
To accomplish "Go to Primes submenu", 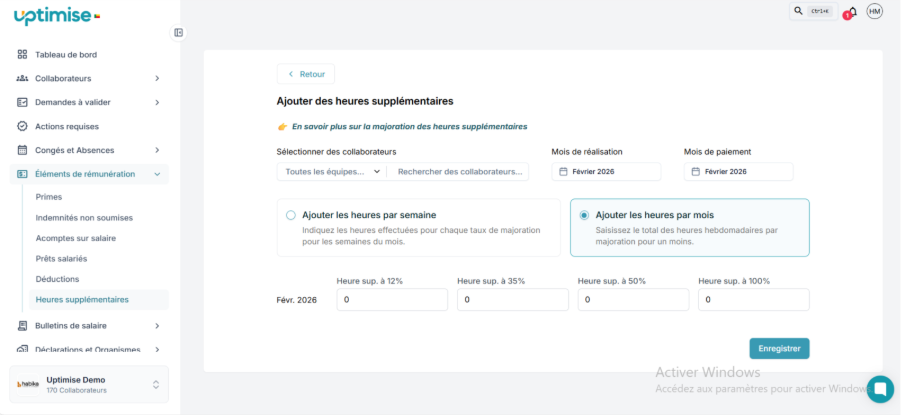I will 48,197.
